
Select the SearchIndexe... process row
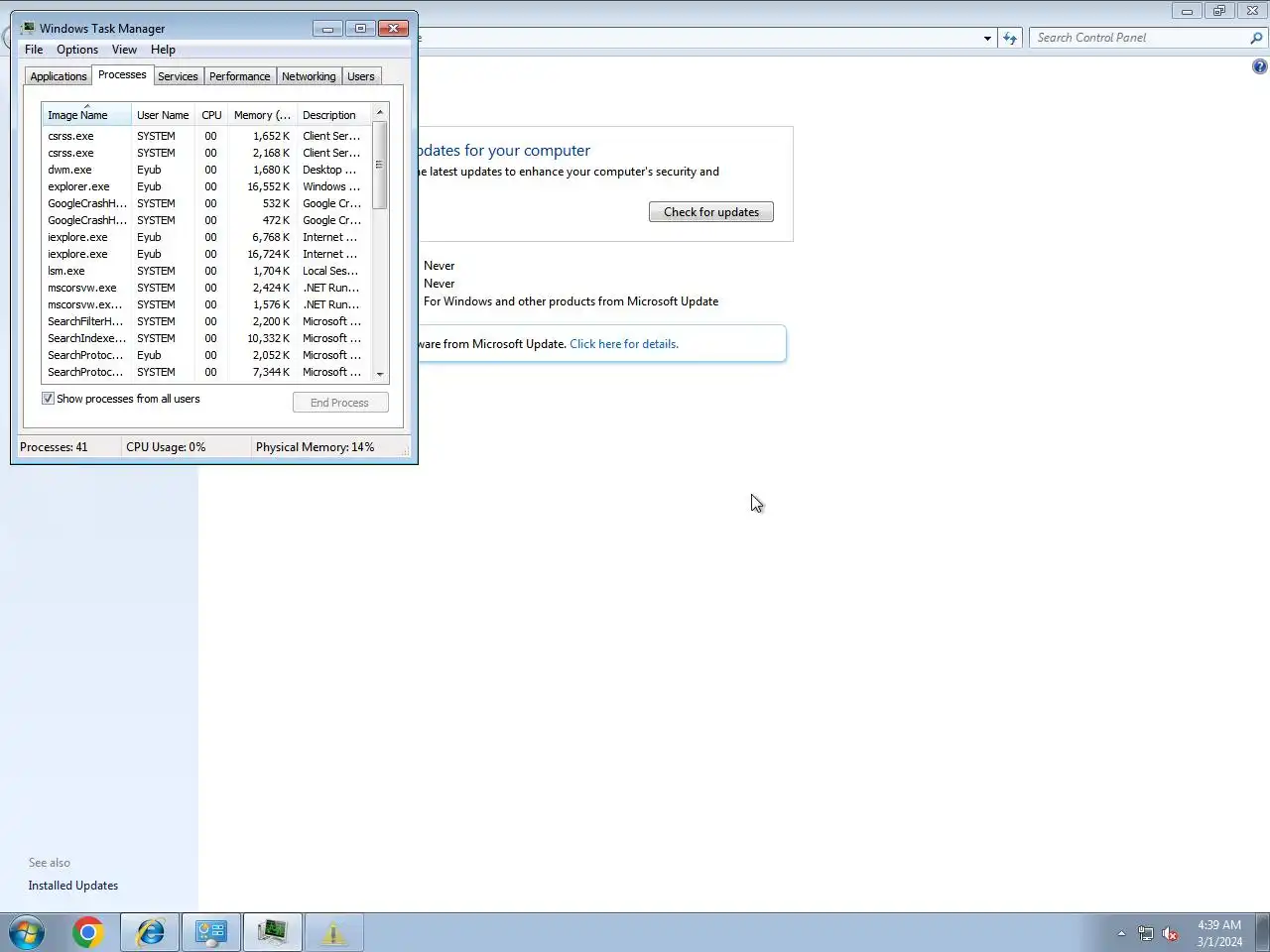[x=206, y=338]
